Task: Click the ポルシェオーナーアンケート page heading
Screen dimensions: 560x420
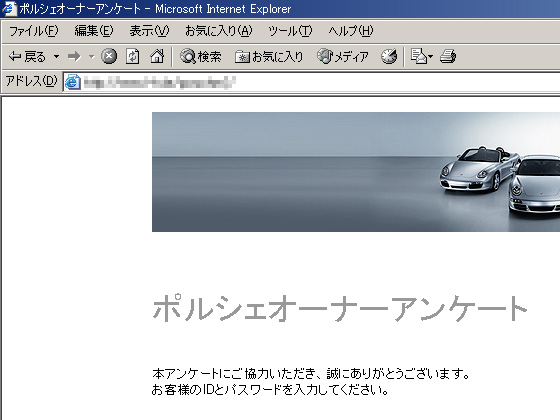Action: [x=340, y=308]
